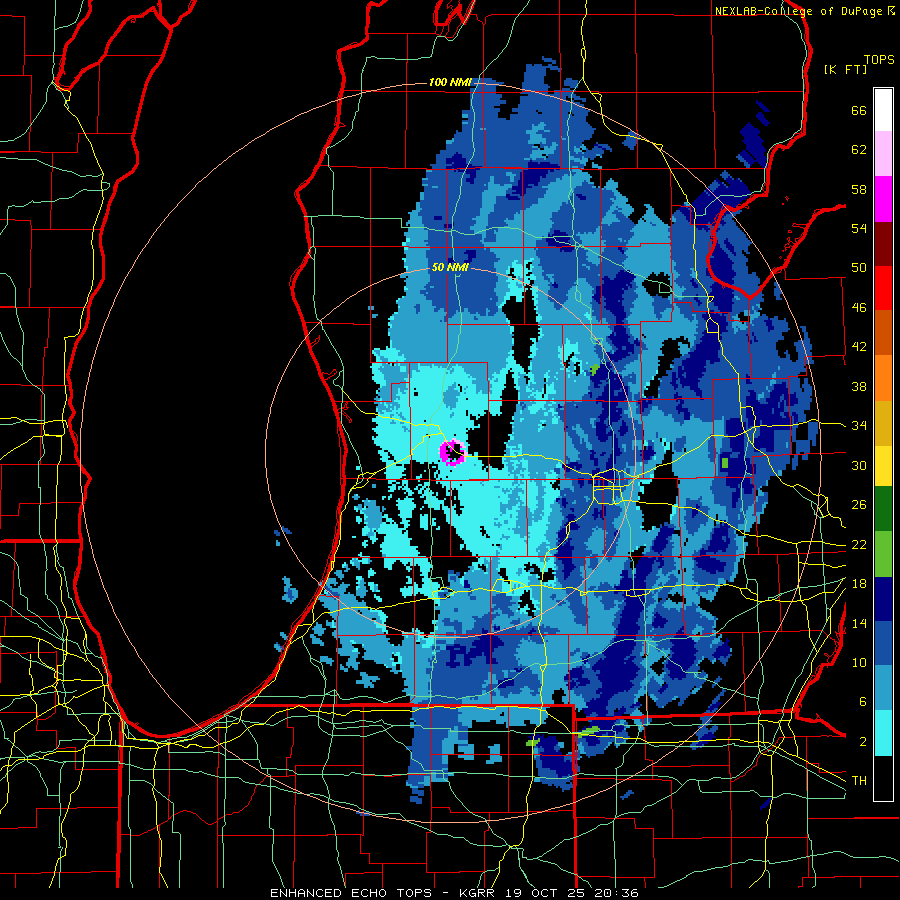This screenshot has width=900, height=900.
Task: Click the navy 18 kft legend swatch
Action: [883, 599]
